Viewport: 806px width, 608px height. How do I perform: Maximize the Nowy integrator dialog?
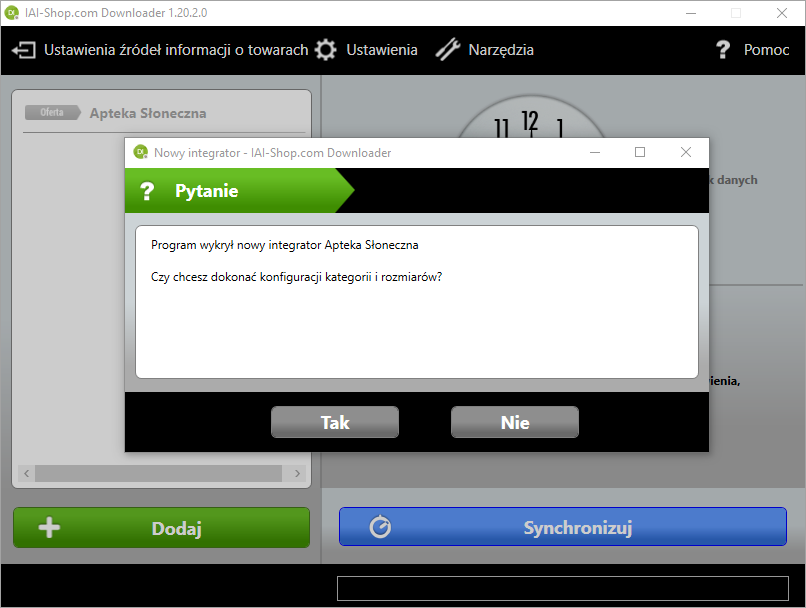pyautogui.click(x=640, y=152)
